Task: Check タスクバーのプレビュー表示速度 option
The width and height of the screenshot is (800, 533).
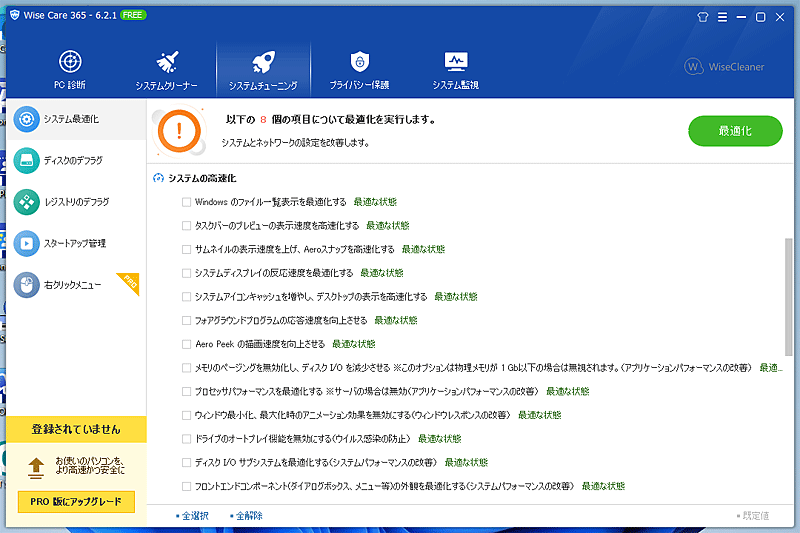Action: tap(186, 225)
